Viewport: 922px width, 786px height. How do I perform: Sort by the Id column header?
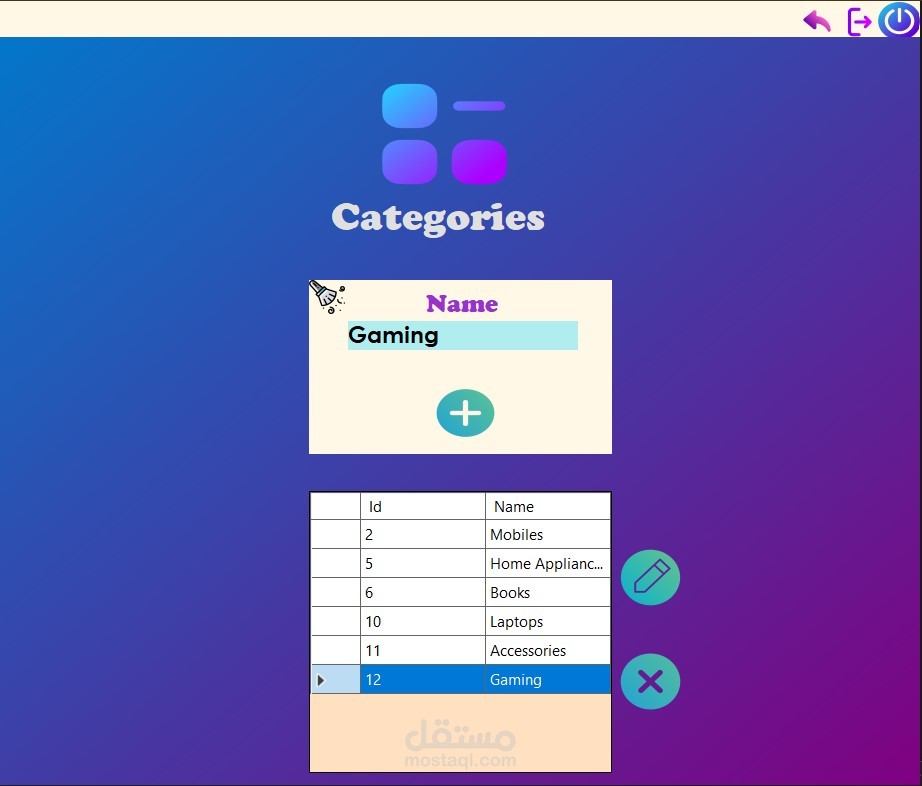coord(423,506)
